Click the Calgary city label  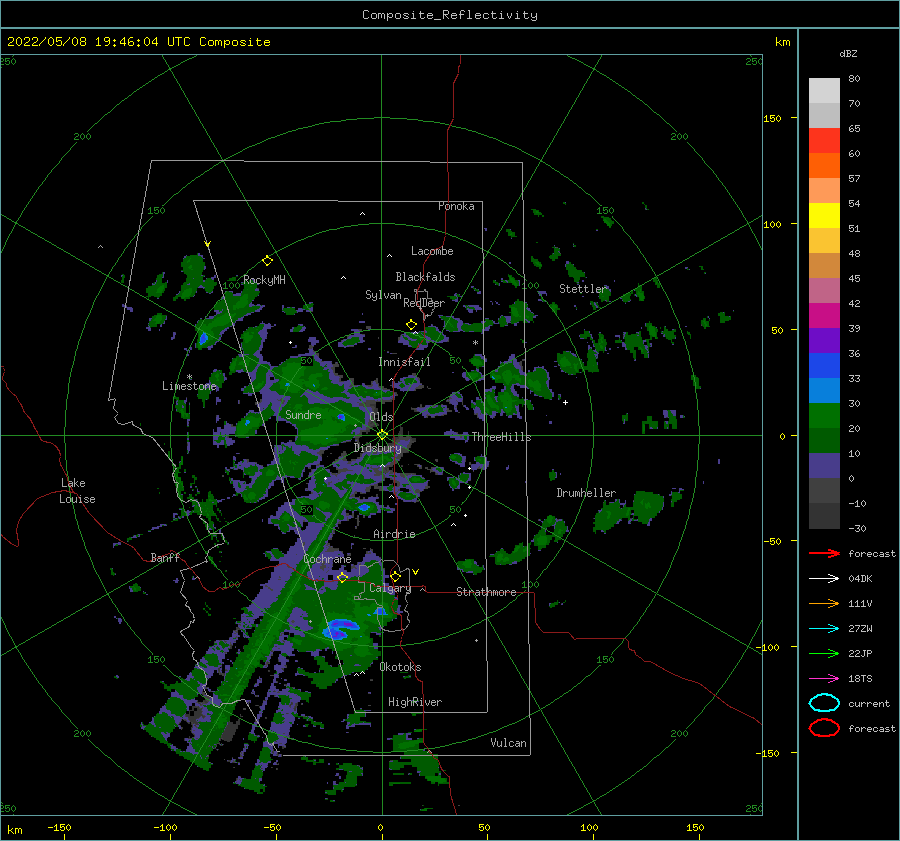(390, 588)
